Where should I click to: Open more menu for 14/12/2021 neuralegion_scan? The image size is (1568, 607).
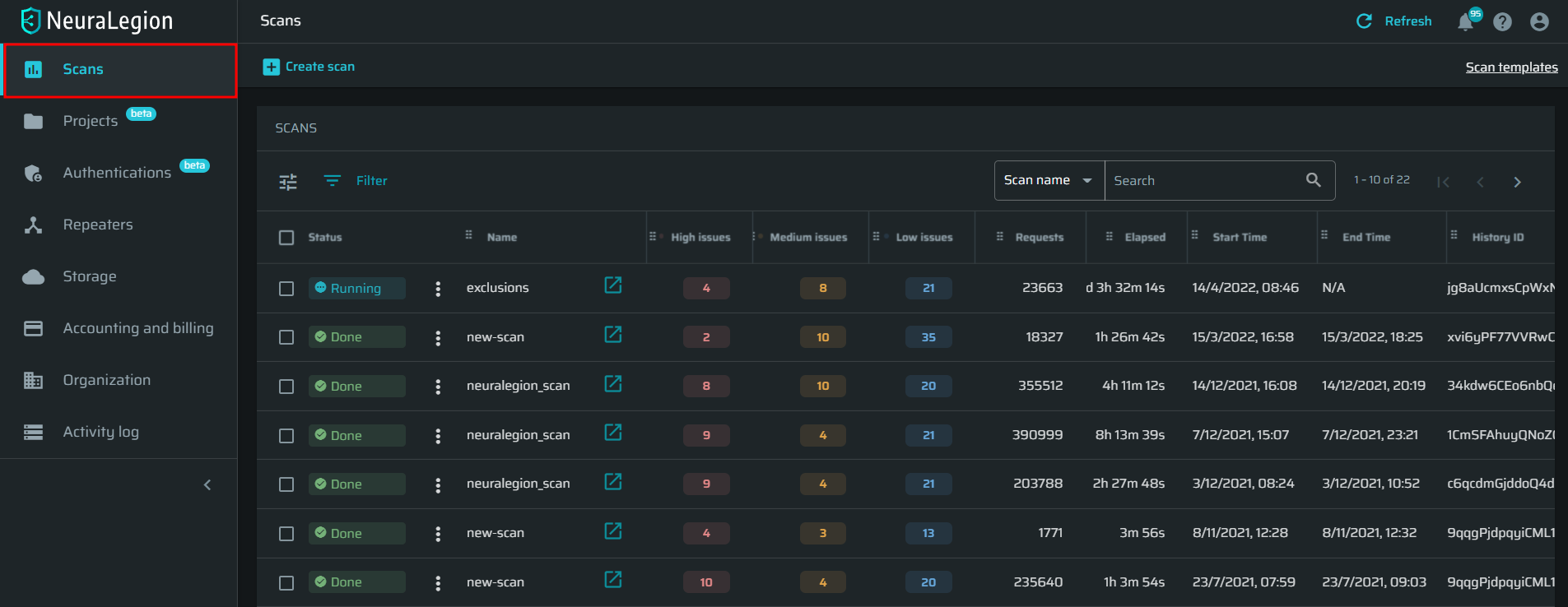tap(438, 387)
